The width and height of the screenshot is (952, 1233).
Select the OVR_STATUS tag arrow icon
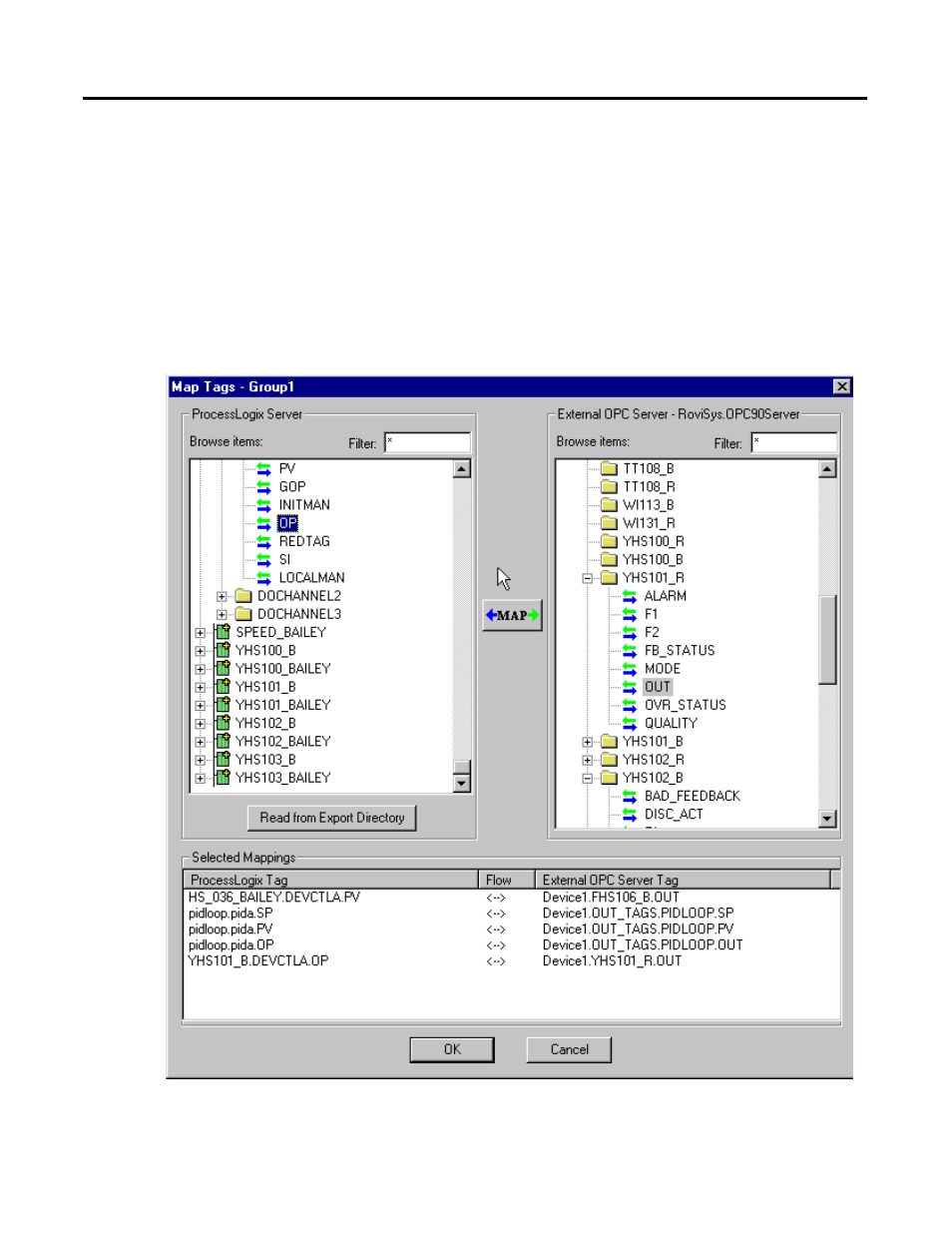pyautogui.click(x=630, y=705)
